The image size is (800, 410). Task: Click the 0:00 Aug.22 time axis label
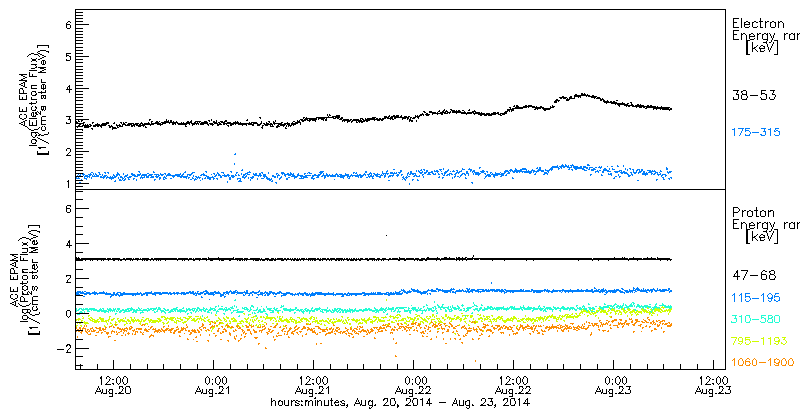[x=415, y=386]
